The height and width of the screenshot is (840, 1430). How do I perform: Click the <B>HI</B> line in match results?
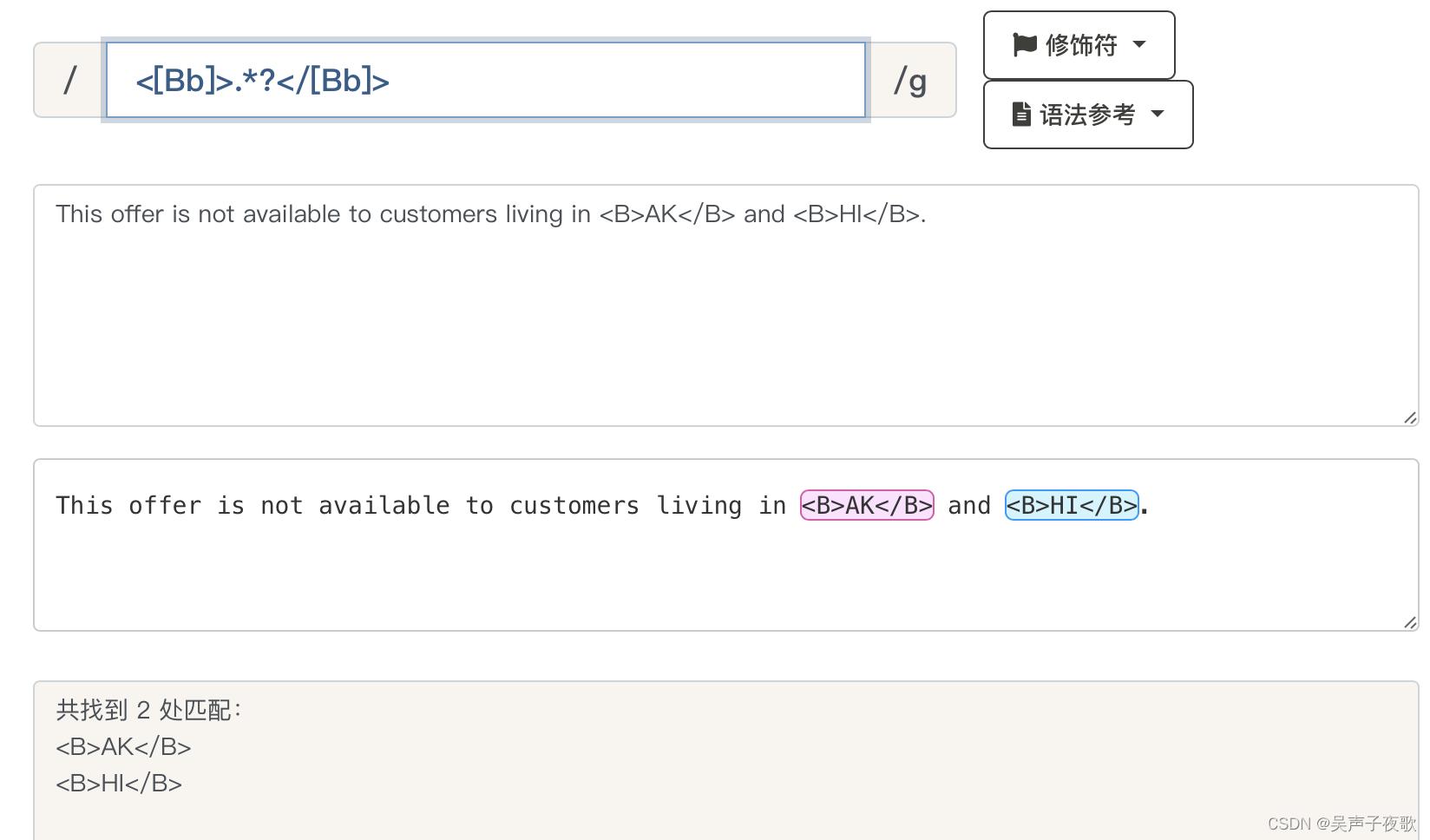(119, 783)
